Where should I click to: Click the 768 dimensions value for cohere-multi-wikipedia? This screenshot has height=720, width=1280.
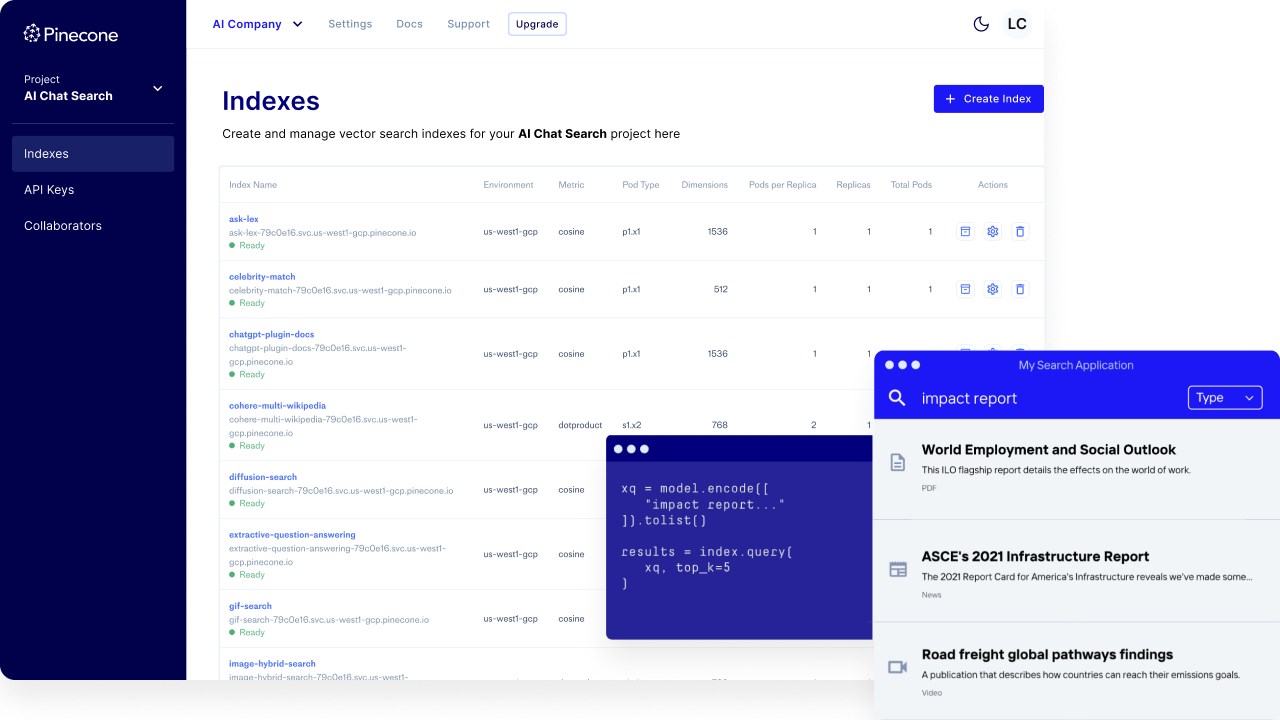[x=720, y=425]
